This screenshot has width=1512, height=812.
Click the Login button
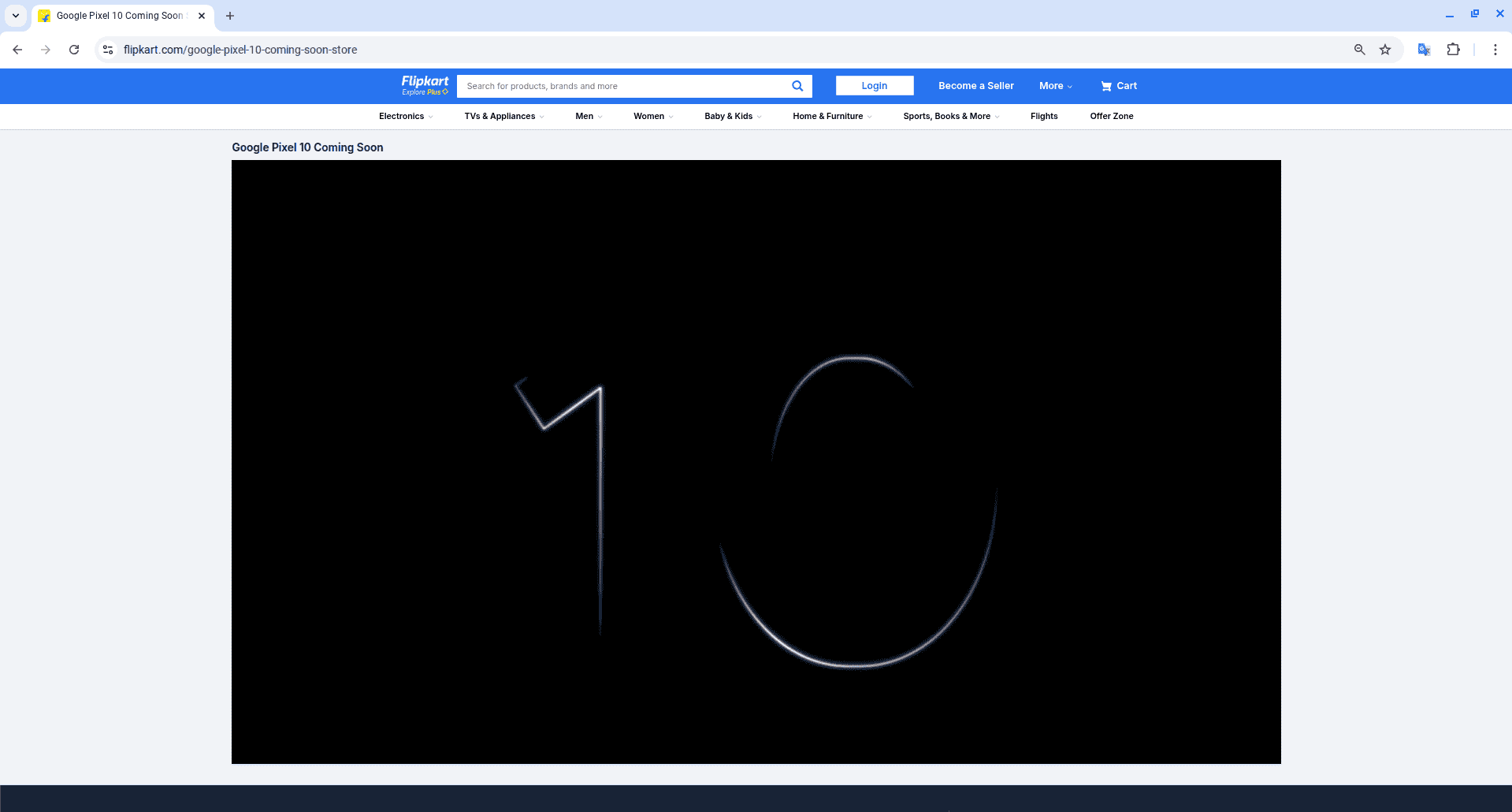tap(874, 85)
